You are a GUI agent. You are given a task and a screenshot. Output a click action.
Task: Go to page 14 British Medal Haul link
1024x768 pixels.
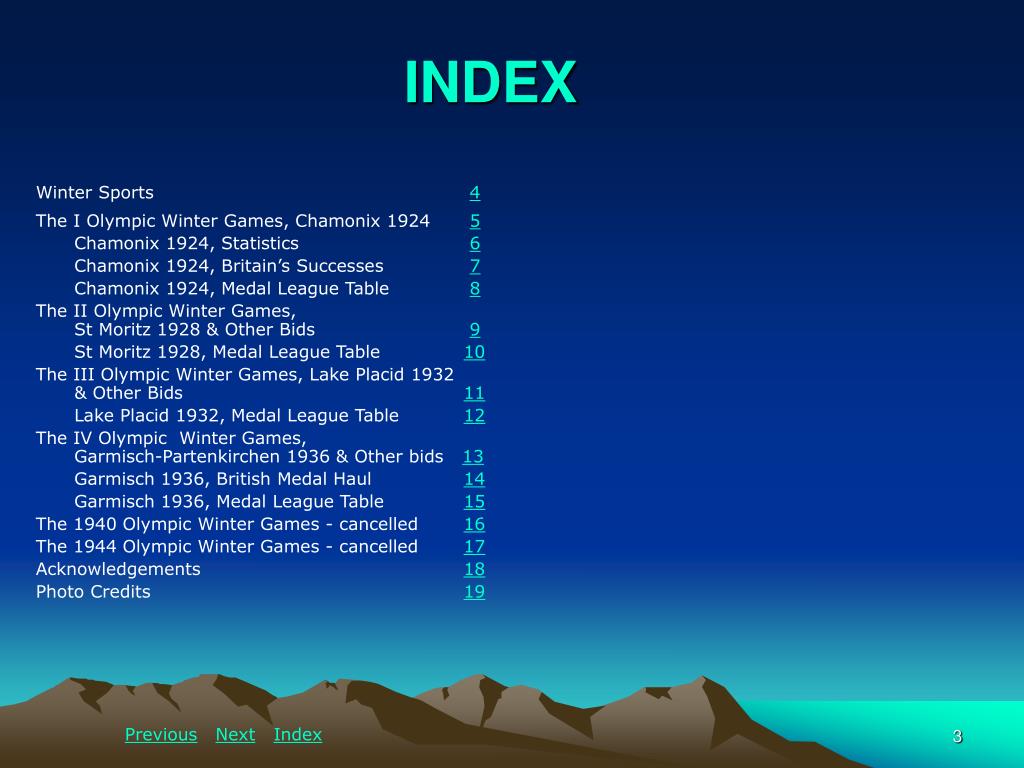tap(474, 479)
